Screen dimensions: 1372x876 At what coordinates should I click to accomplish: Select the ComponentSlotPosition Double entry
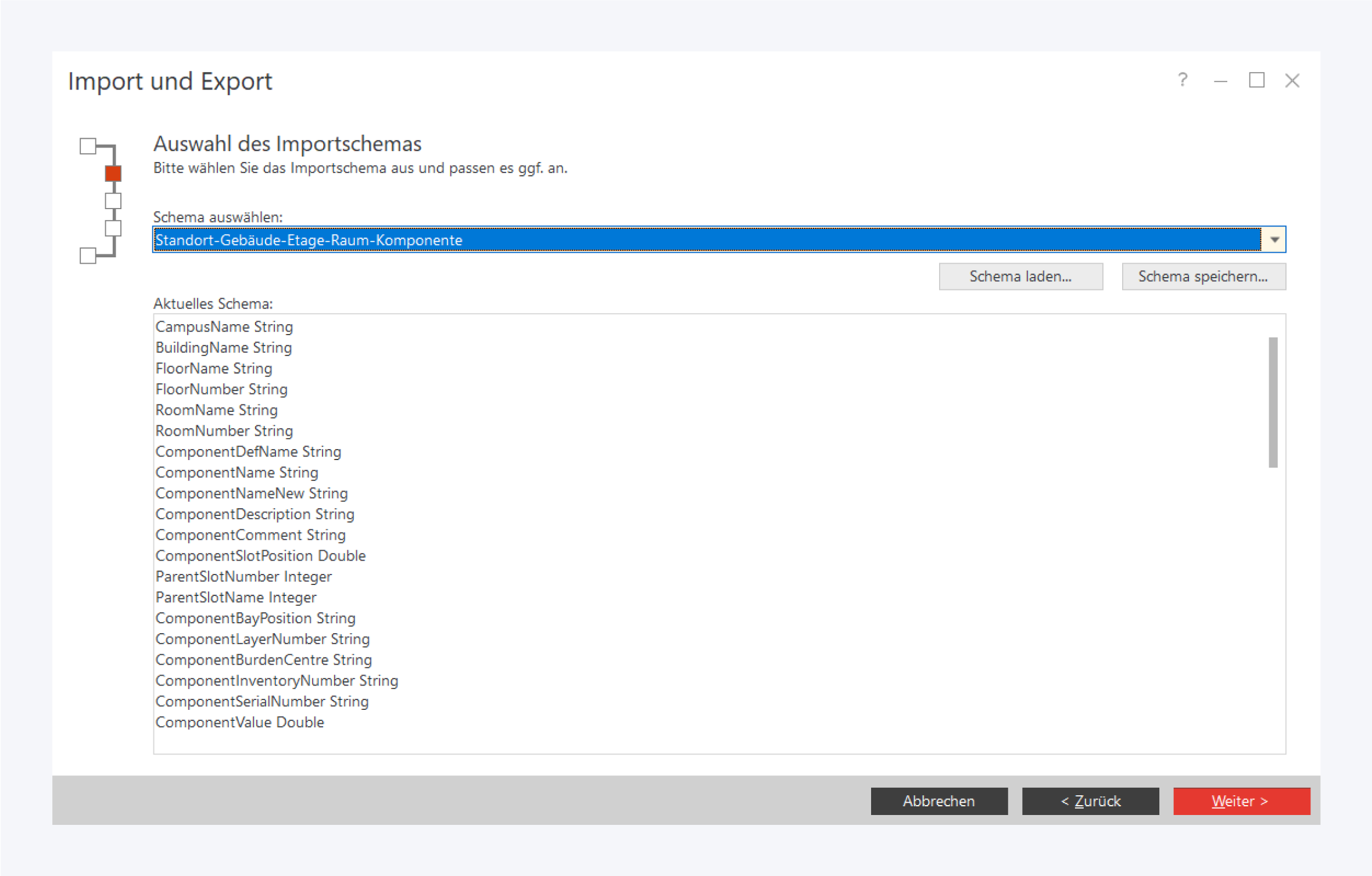[260, 556]
